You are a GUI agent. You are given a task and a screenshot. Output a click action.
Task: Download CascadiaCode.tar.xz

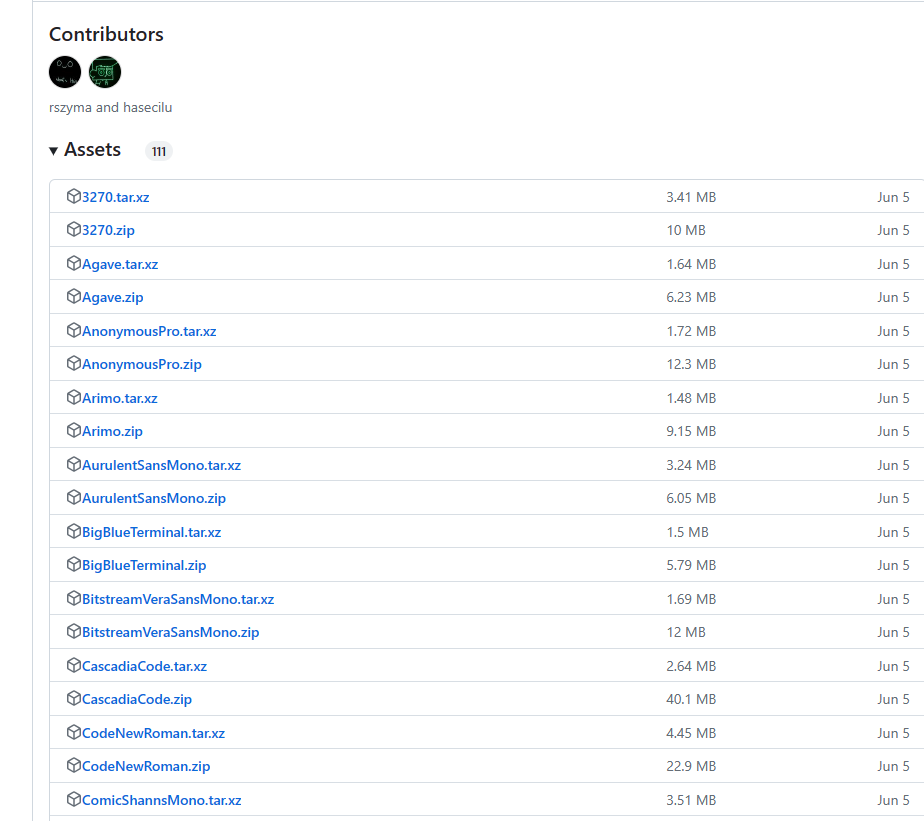click(144, 667)
